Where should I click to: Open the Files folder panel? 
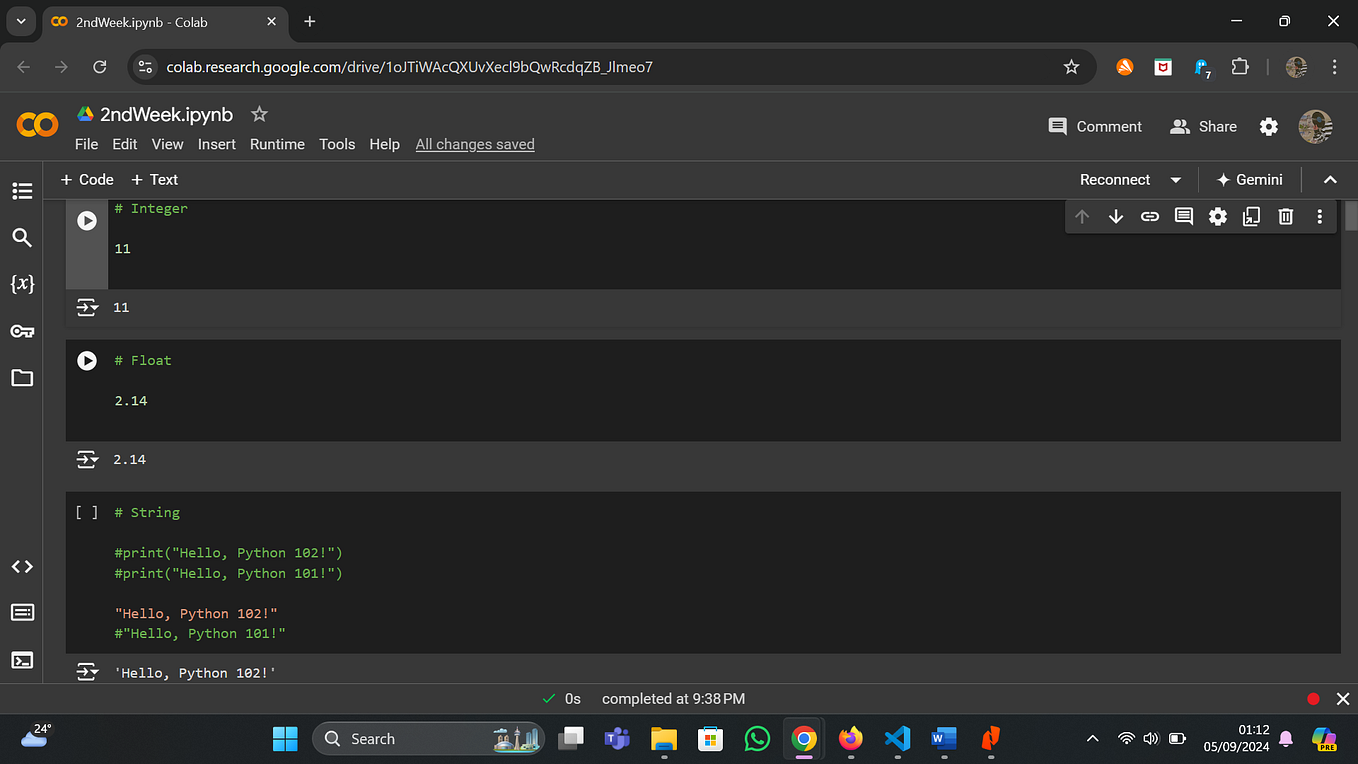(x=22, y=378)
